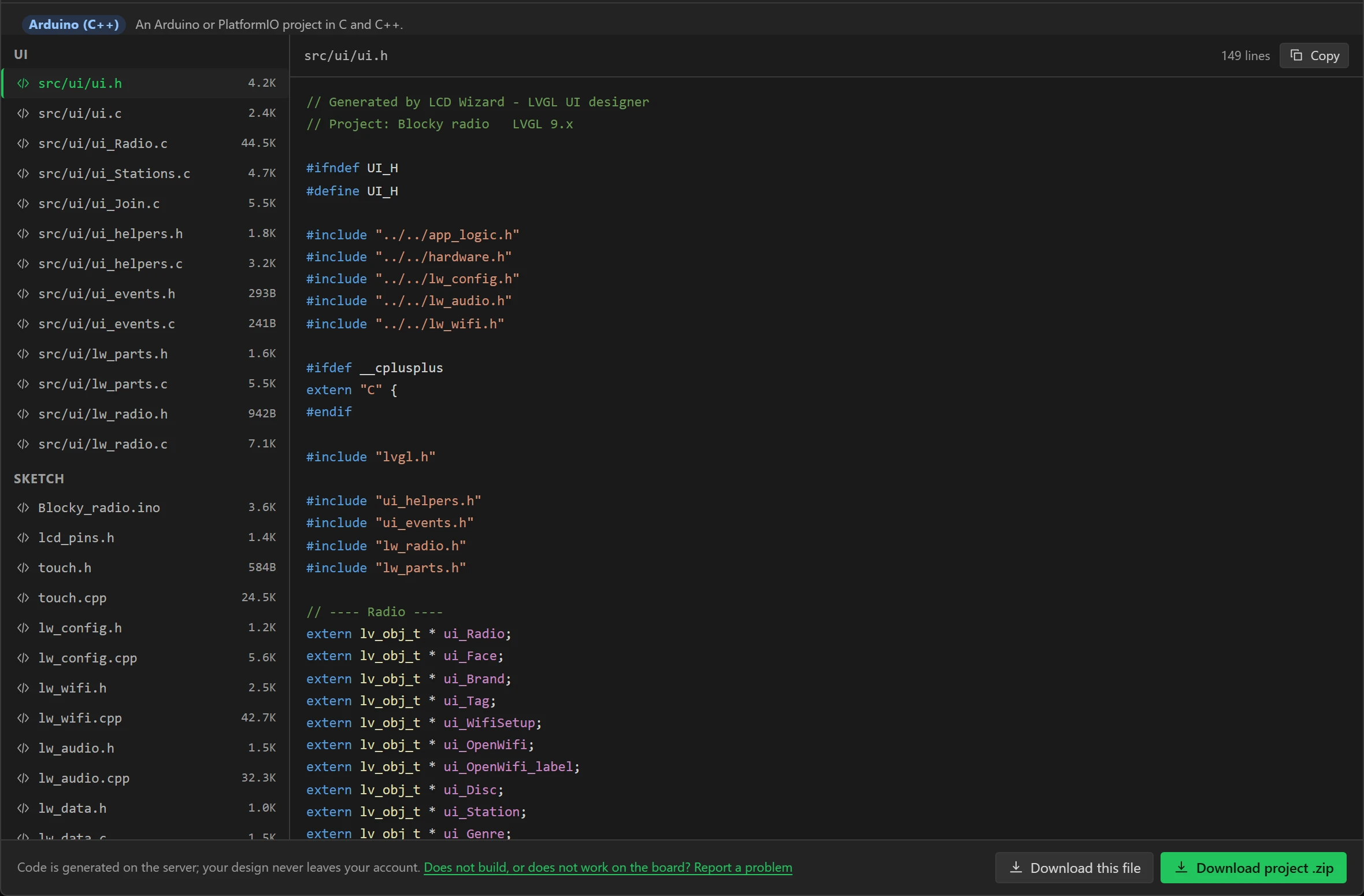The image size is (1364, 896).
Task: Click the code icon beside lw_audio.h
Action: pos(23,748)
